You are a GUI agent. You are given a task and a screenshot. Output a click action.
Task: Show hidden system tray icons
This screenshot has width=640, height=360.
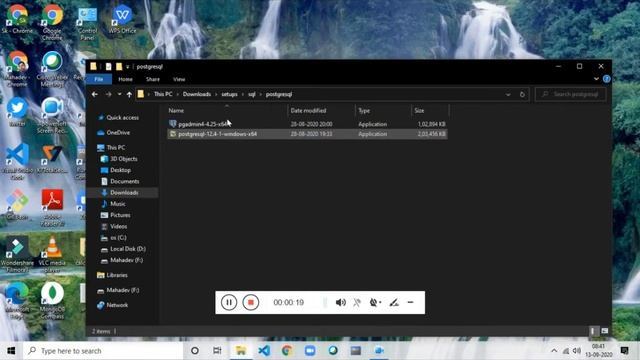click(x=554, y=351)
